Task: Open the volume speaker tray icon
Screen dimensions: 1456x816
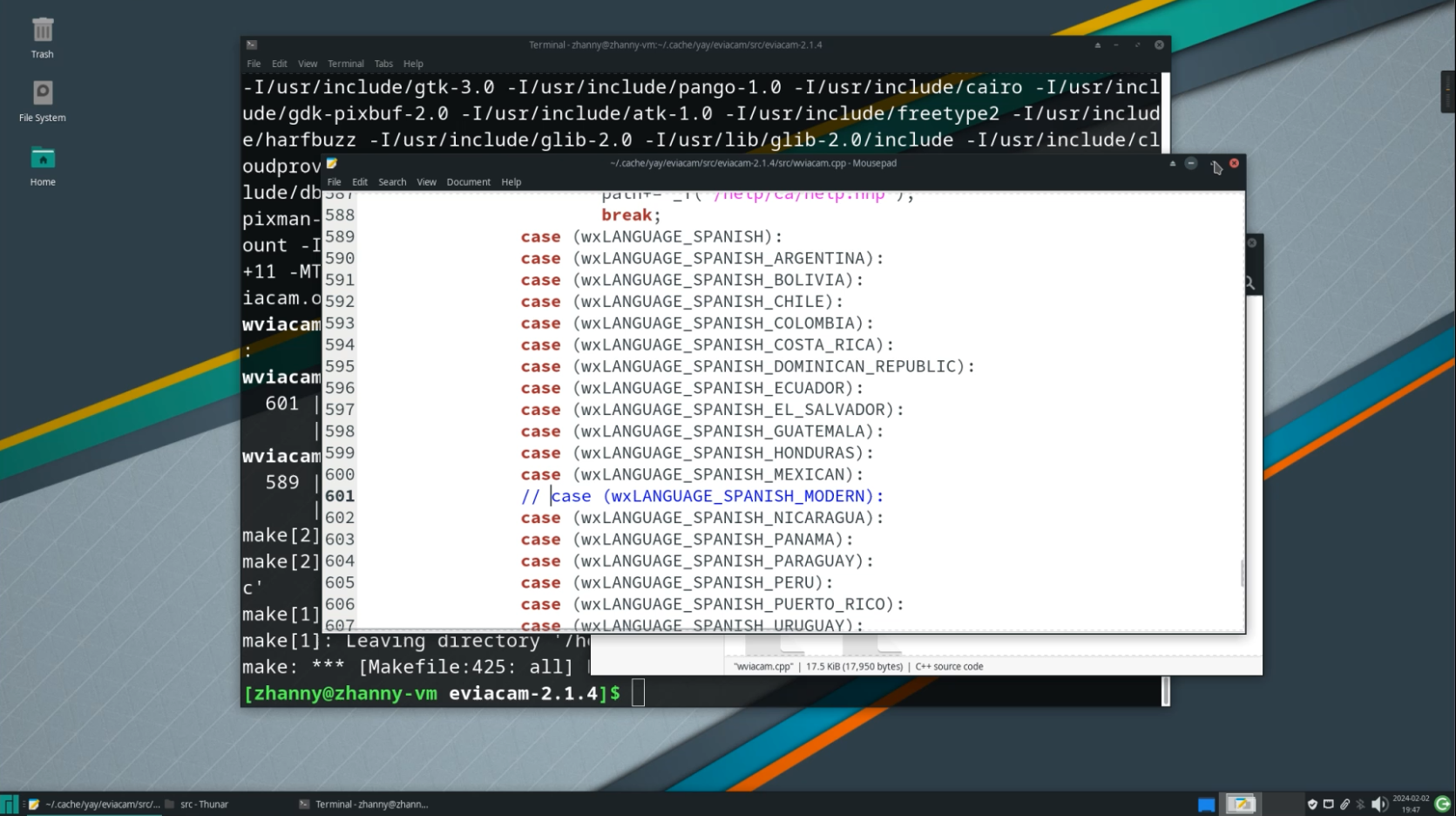Action: (x=1378, y=805)
